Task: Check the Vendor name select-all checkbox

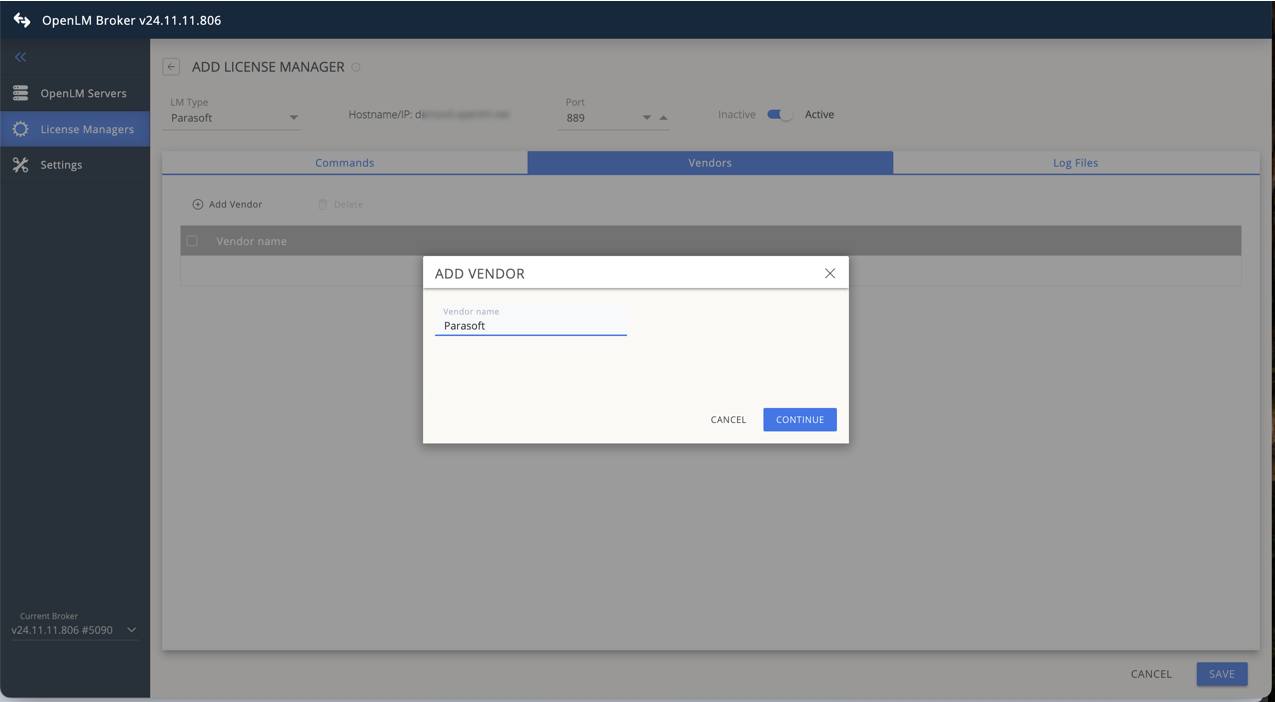Action: pos(192,241)
